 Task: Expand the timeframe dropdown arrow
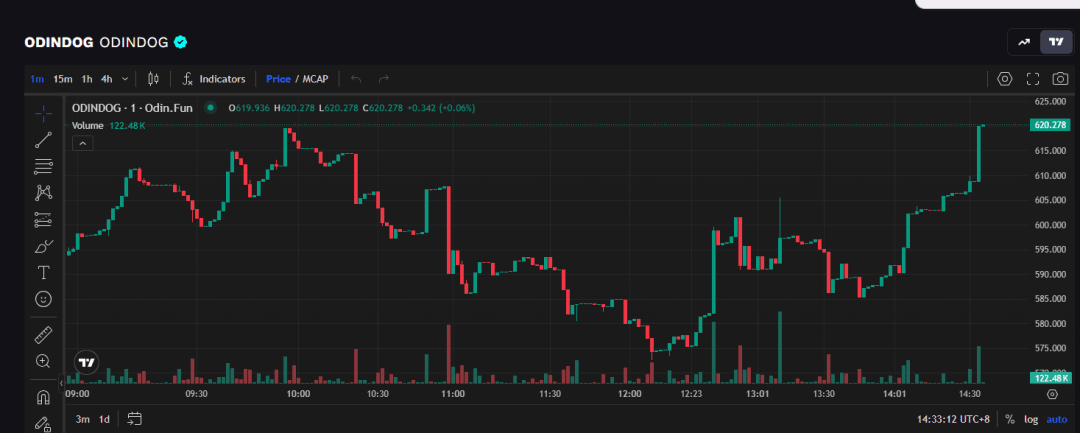(125, 79)
